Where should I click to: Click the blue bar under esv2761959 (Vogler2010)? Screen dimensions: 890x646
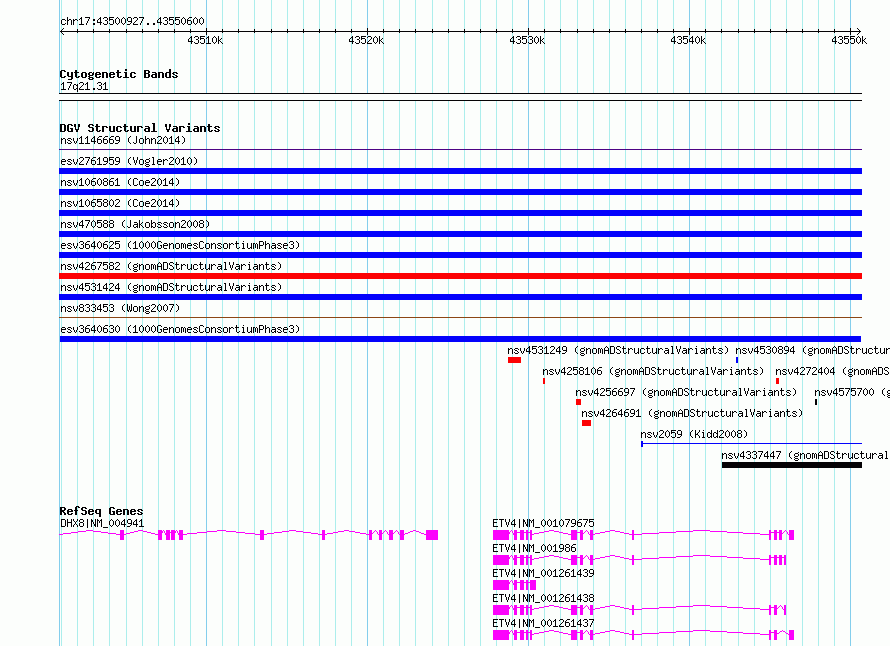[x=460, y=171]
